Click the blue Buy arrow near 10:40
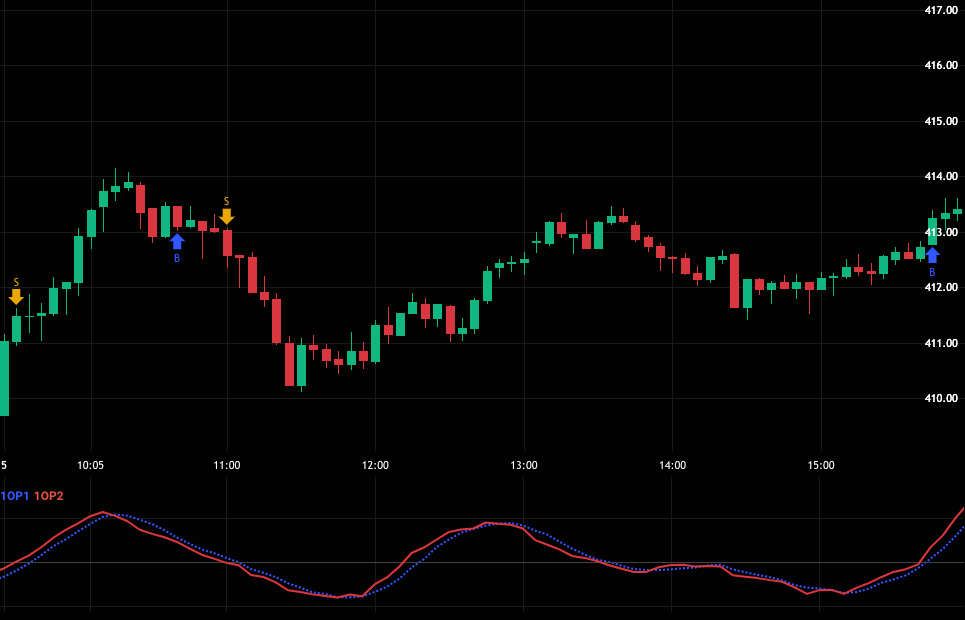The height and width of the screenshot is (620, 965). [x=177, y=241]
